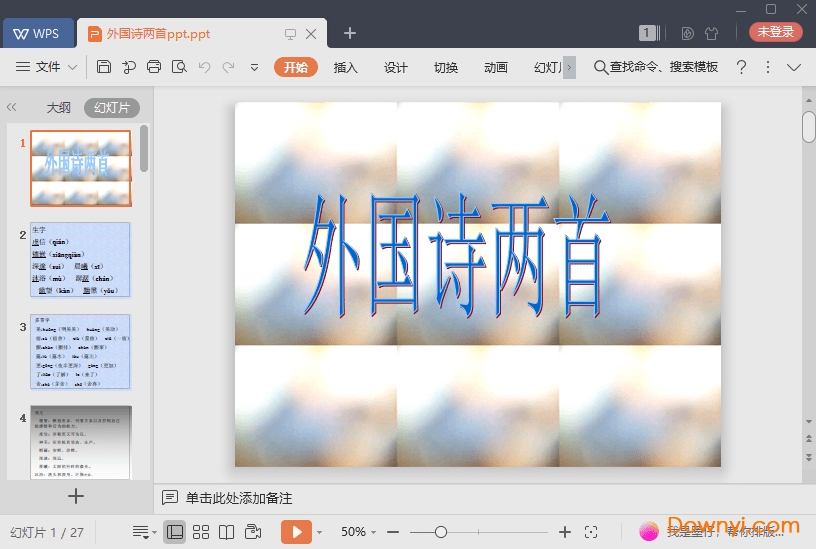Open the three-dot more options menu
This screenshot has height=549, width=816.
click(x=768, y=67)
